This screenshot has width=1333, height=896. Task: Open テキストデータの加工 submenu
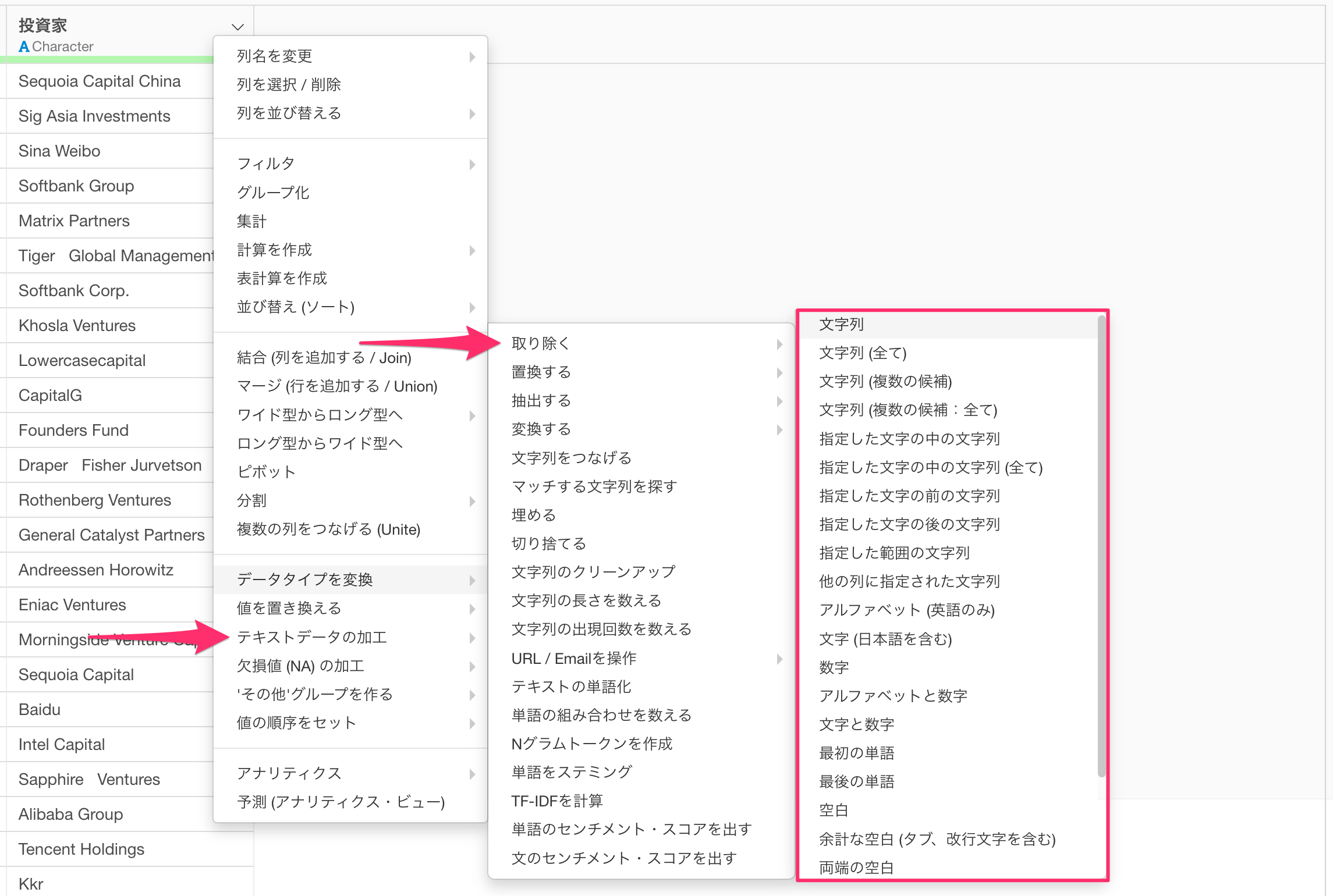tap(350, 637)
